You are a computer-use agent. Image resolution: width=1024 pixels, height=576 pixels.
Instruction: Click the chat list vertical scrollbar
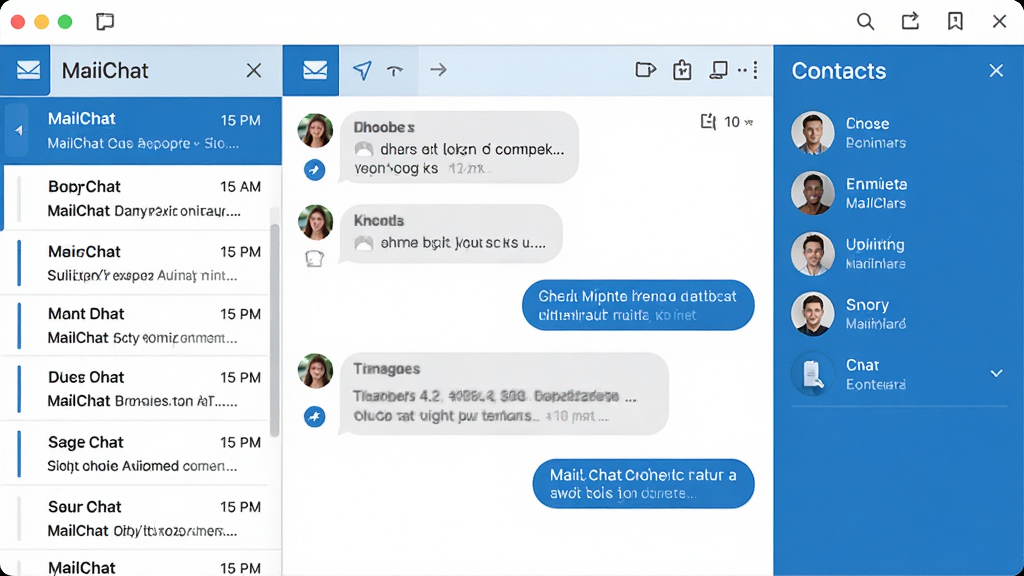[x=275, y=330]
